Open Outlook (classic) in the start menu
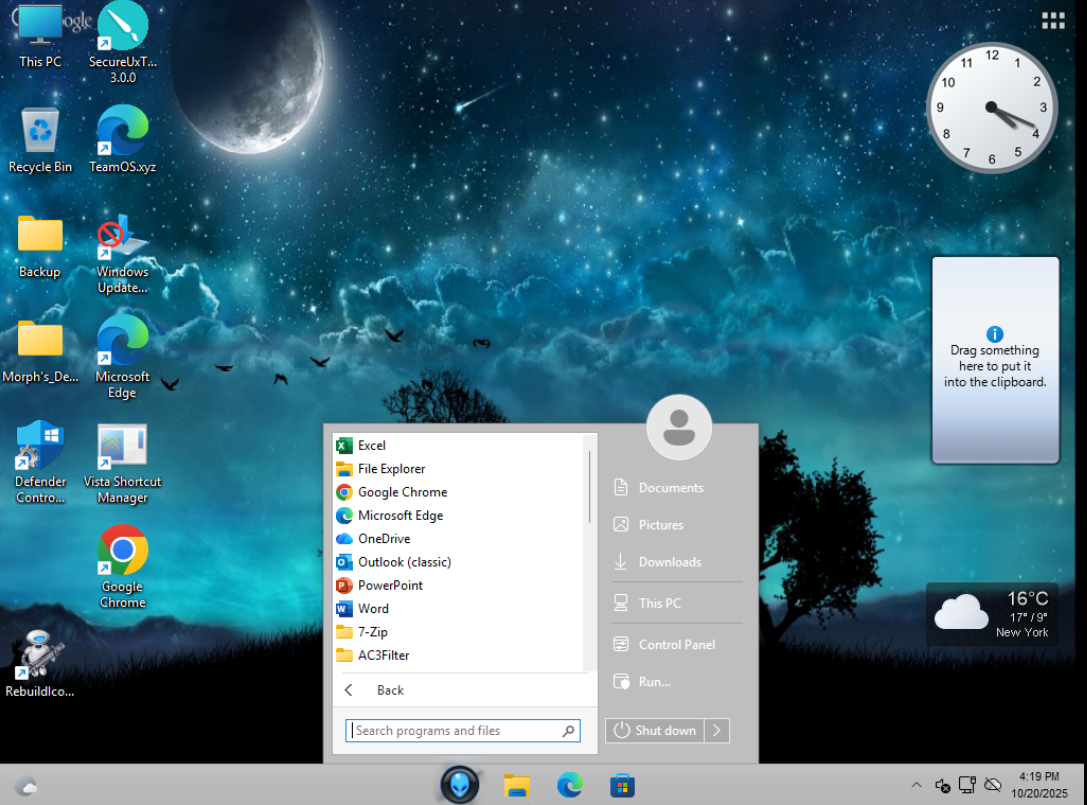 403,562
